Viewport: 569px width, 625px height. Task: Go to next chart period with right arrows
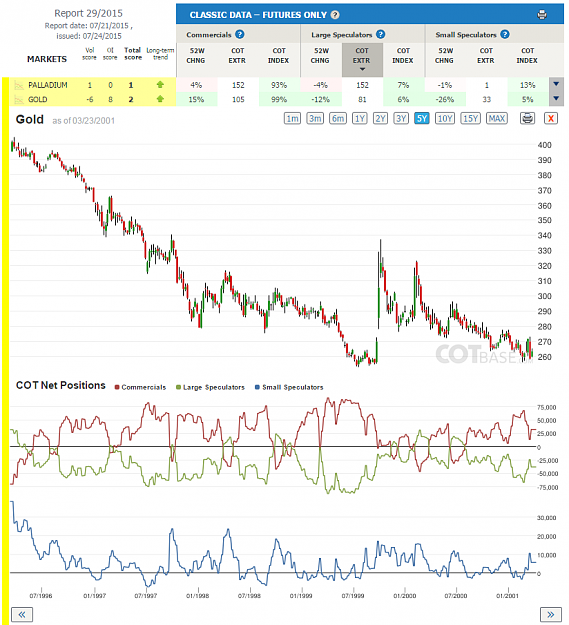point(551,615)
